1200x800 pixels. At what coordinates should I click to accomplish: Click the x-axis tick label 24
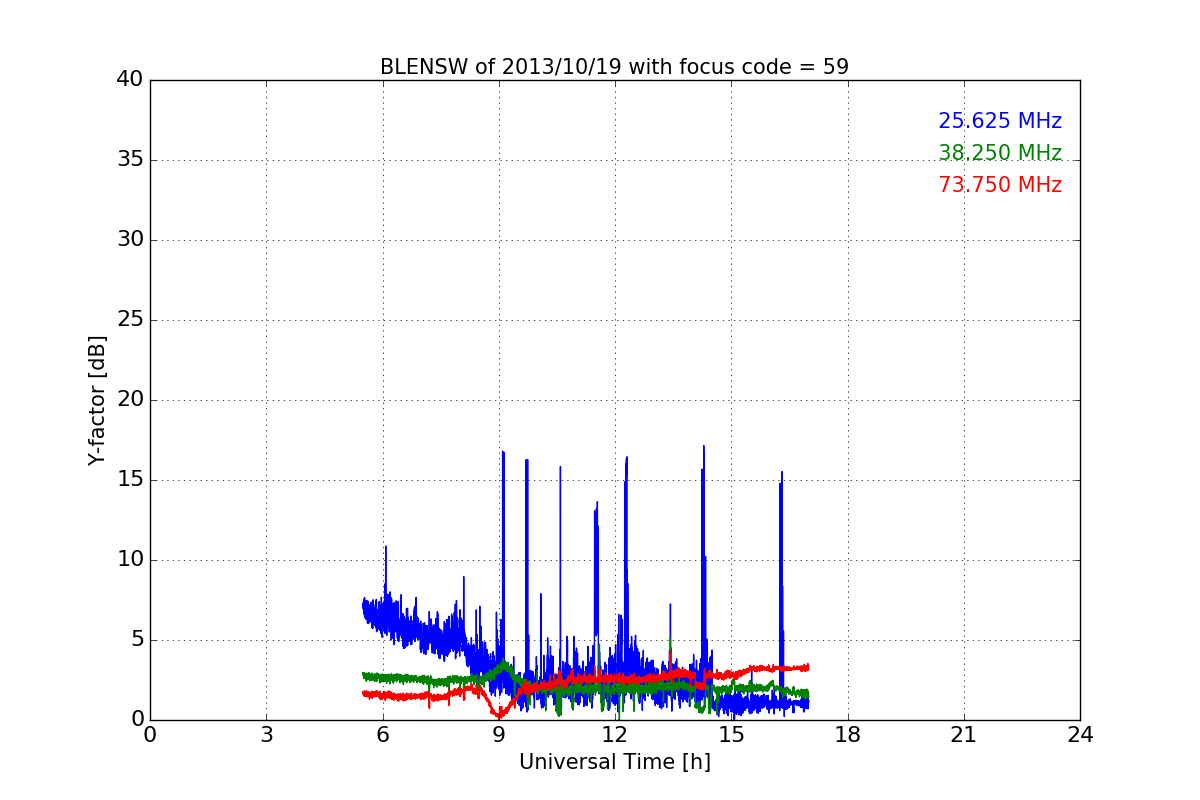click(x=1080, y=735)
